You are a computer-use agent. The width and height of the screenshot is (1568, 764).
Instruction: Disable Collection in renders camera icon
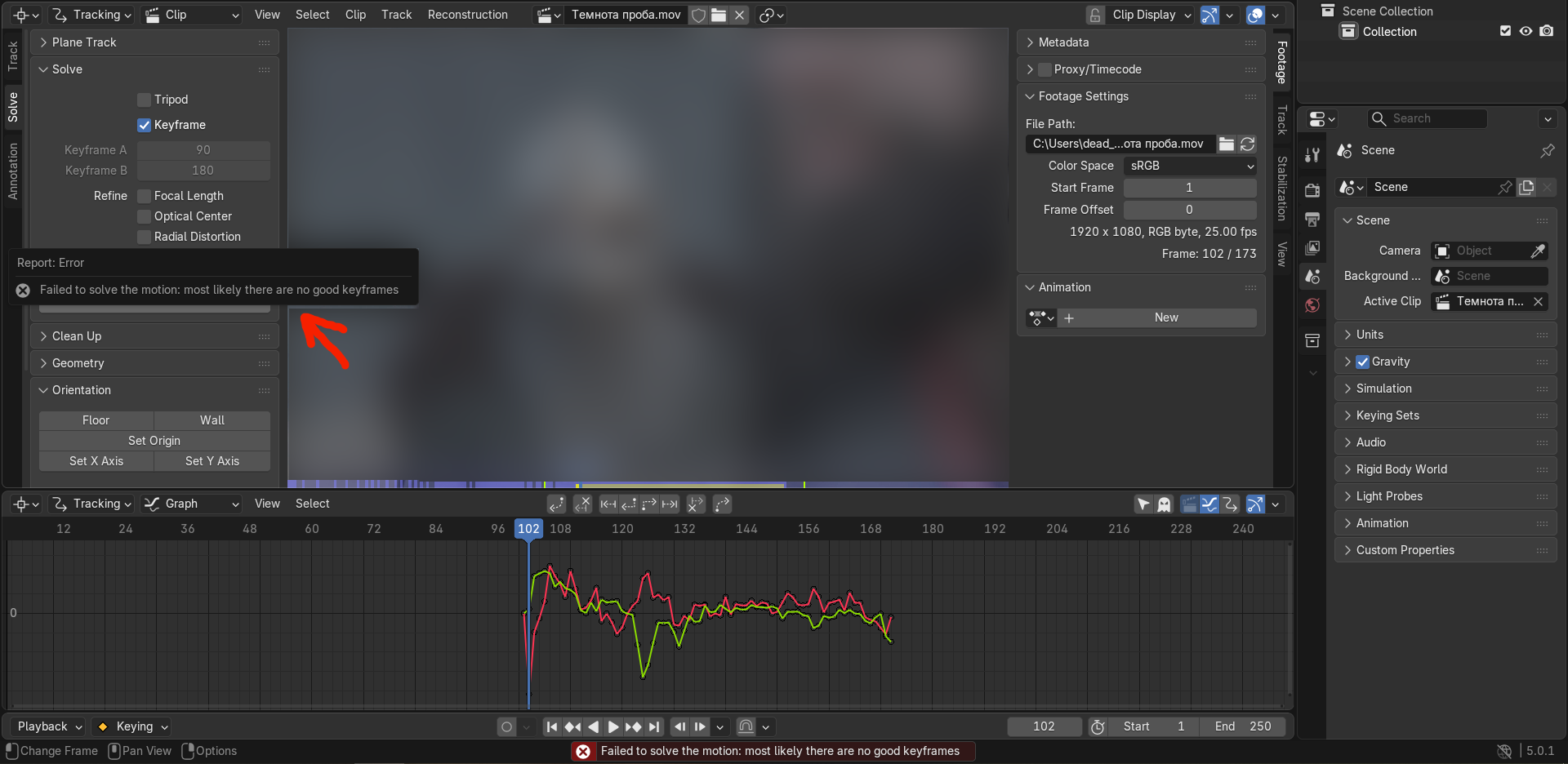pos(1547,31)
